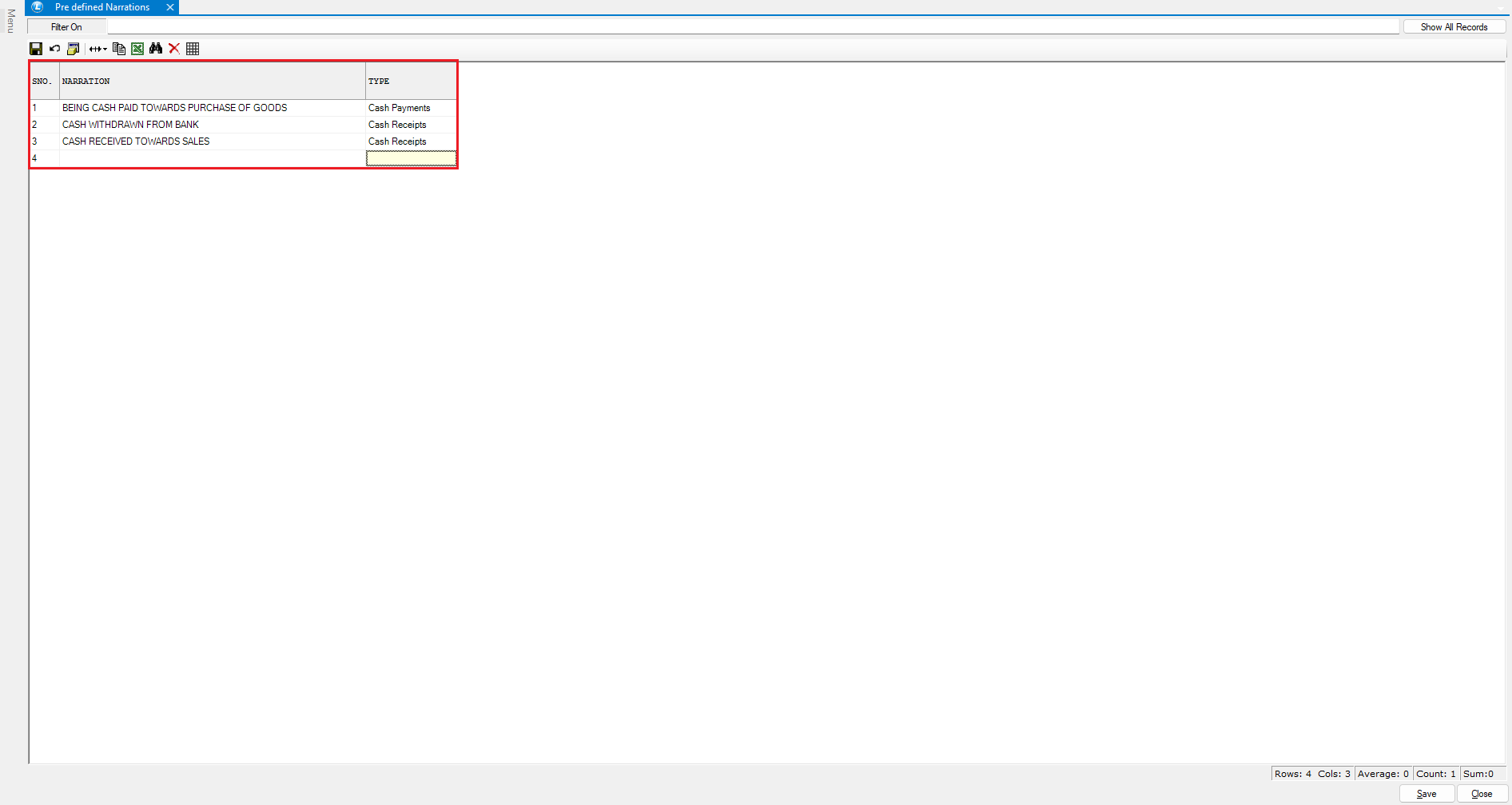Click the Close button at bottom

pos(1481,794)
